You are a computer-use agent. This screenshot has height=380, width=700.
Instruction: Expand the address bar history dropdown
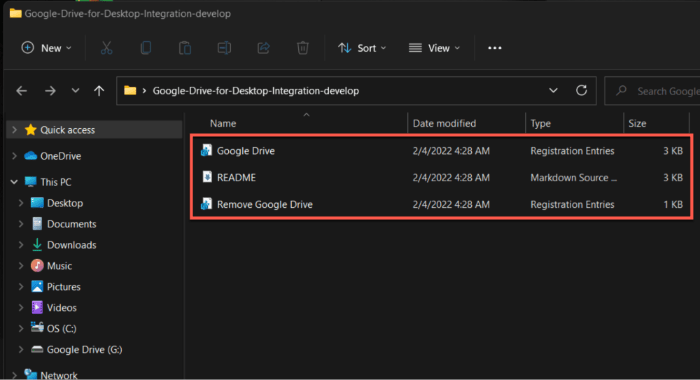point(553,91)
